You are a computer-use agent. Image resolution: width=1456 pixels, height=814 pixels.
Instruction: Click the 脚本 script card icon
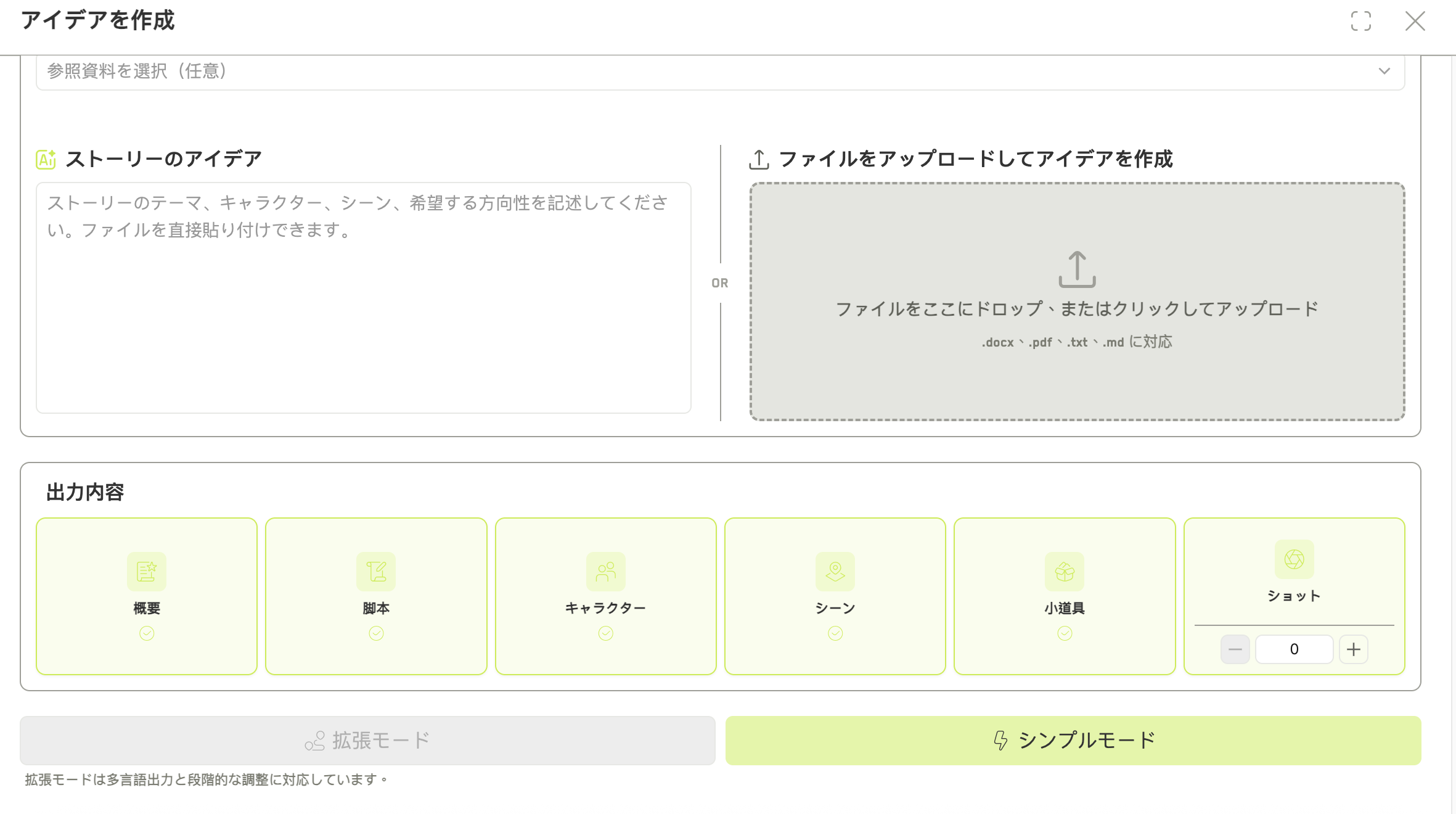[376, 572]
